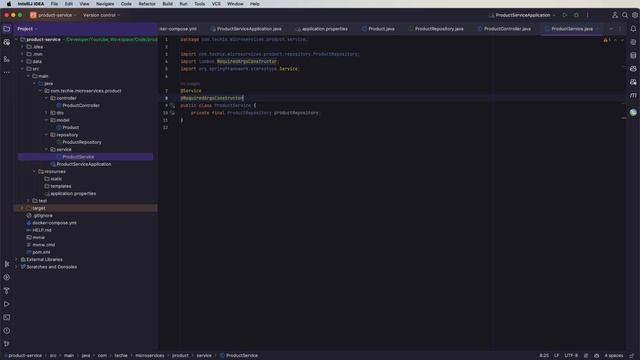Switch to ProductController.java tab

[x=507, y=29]
